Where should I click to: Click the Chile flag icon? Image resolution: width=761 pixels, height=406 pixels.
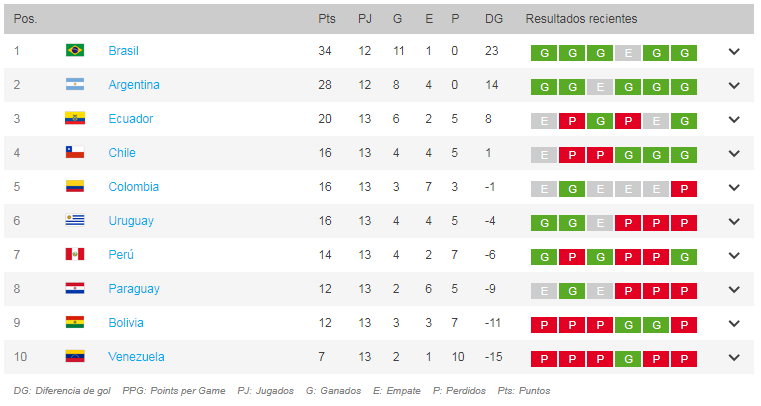[x=74, y=153]
